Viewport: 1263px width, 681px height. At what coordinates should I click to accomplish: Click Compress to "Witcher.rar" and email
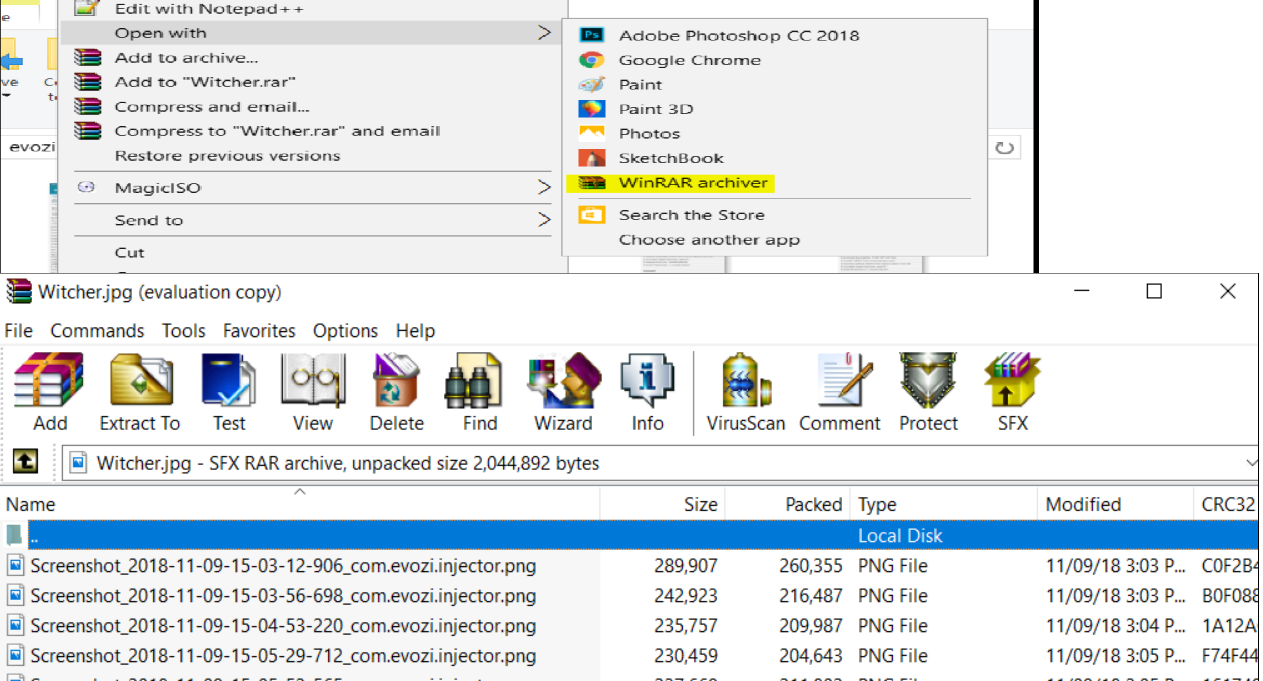pyautogui.click(x=277, y=131)
